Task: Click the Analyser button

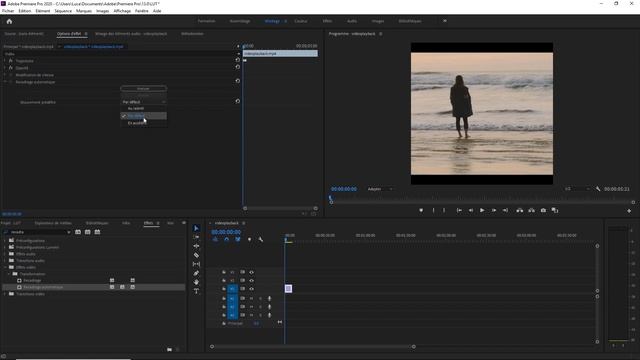Action: click(x=143, y=88)
